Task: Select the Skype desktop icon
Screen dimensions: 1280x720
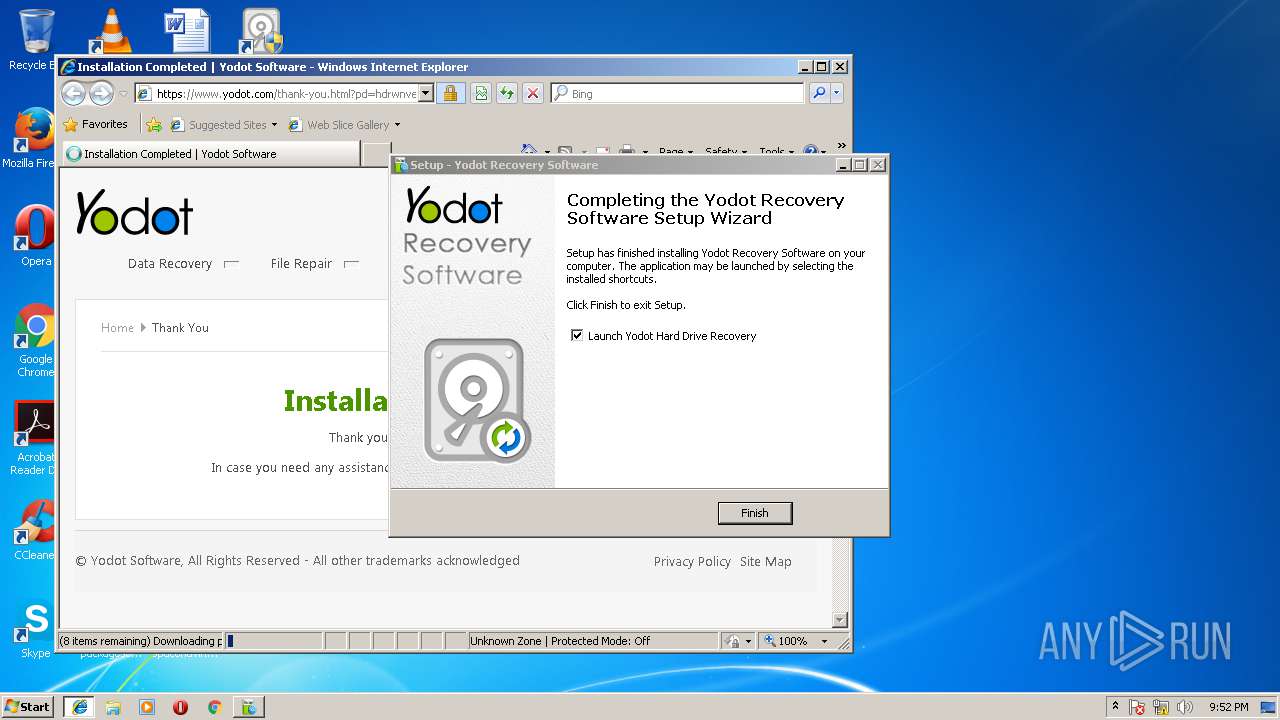Action: 35,630
